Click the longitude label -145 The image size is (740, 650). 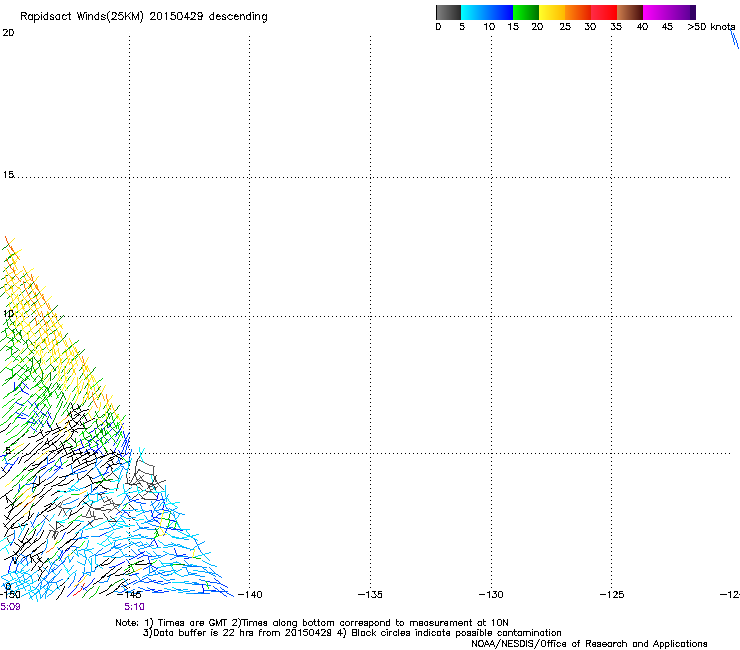[x=129, y=595]
